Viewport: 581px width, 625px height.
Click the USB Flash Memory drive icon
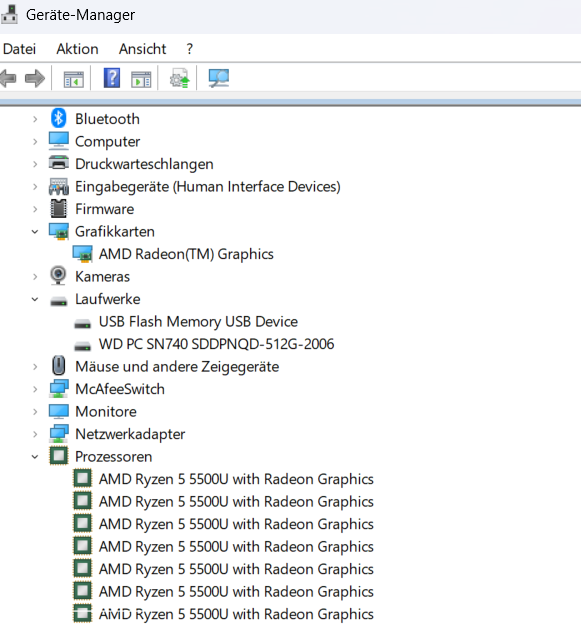point(82,323)
